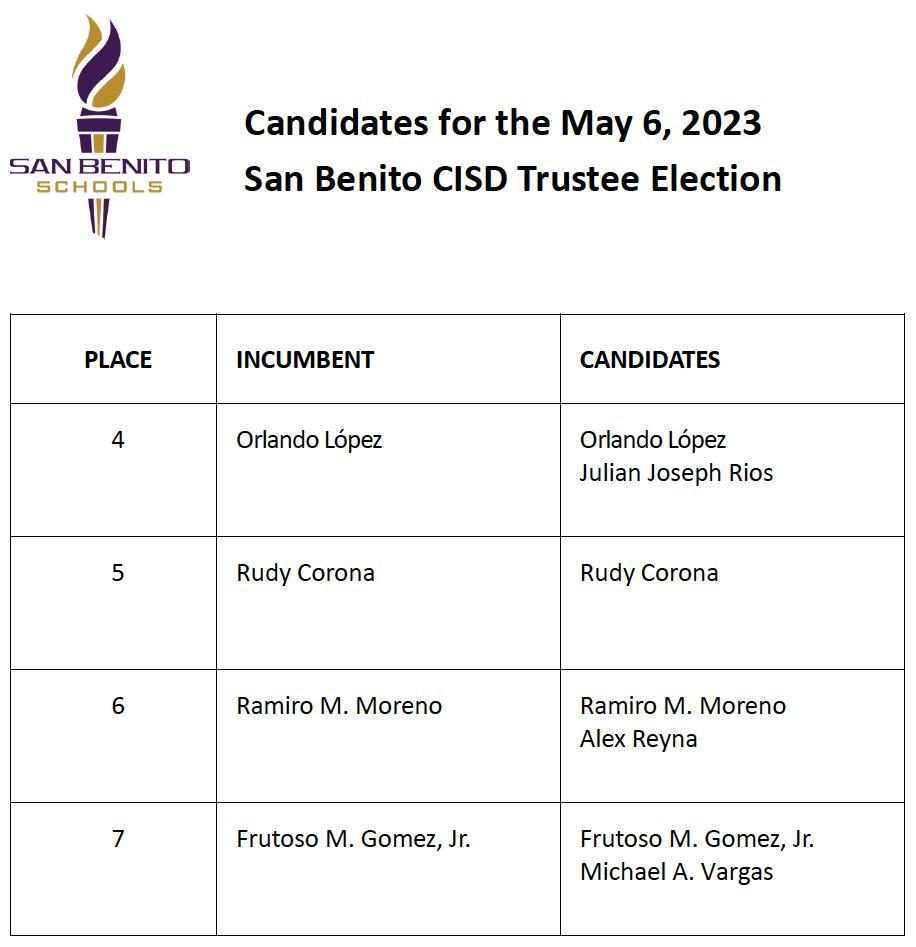Click Orlando López in the Incumbent column

click(309, 440)
